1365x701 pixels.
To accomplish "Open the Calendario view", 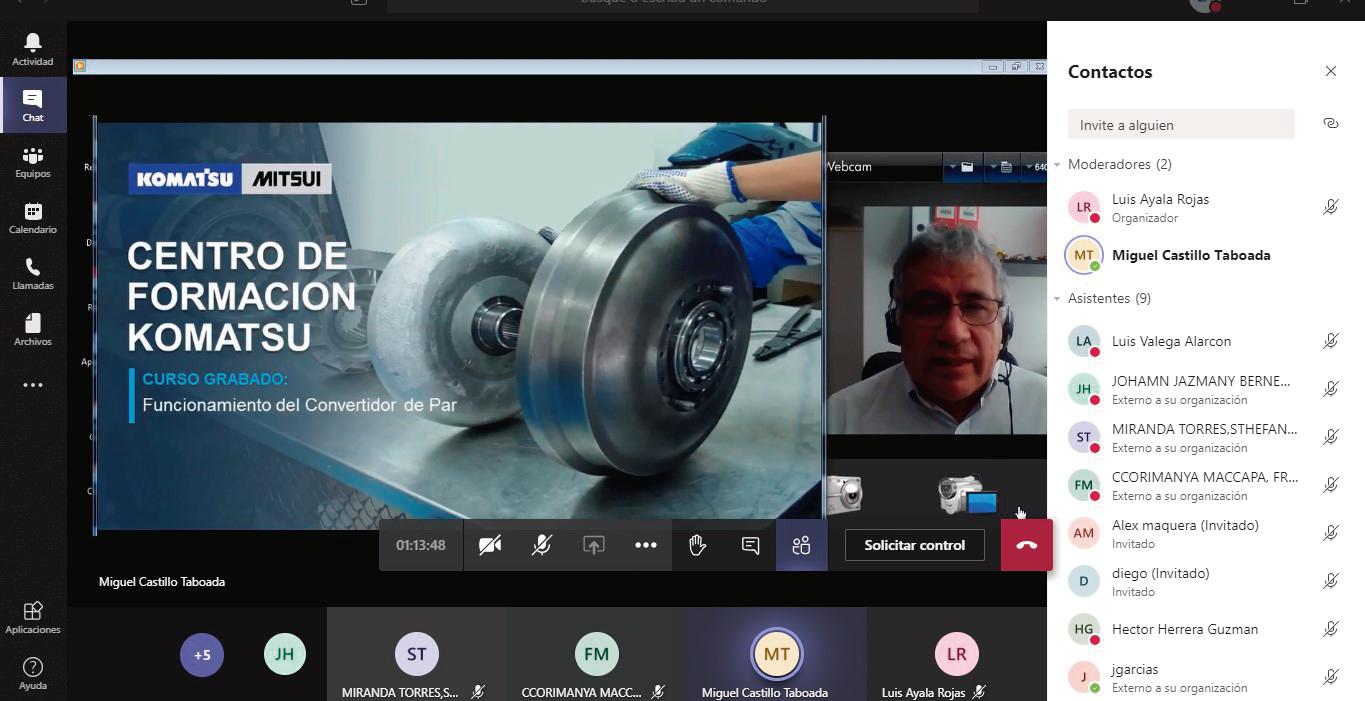I will (x=33, y=217).
